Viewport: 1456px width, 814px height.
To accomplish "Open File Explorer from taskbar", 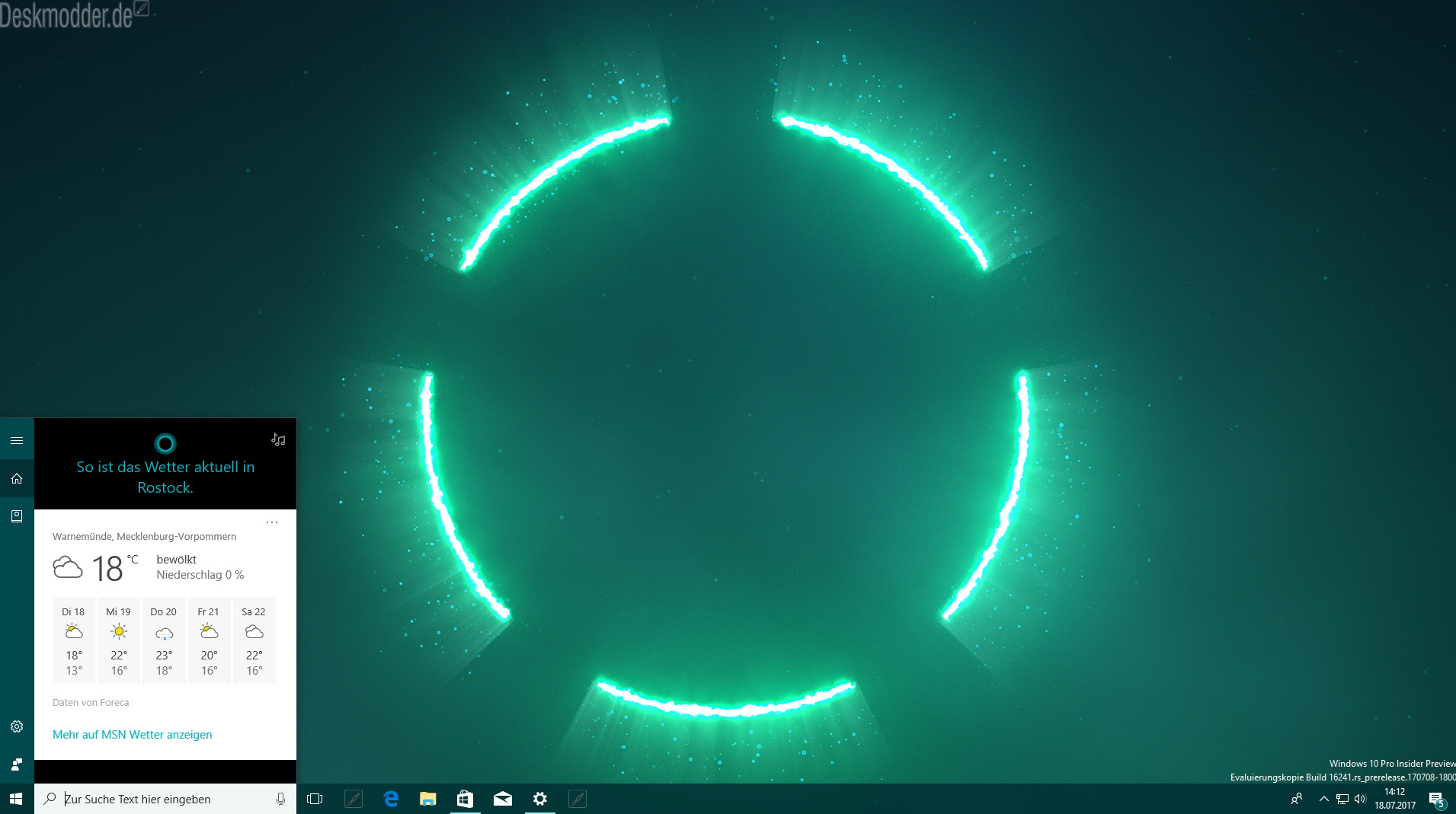I will coord(428,799).
